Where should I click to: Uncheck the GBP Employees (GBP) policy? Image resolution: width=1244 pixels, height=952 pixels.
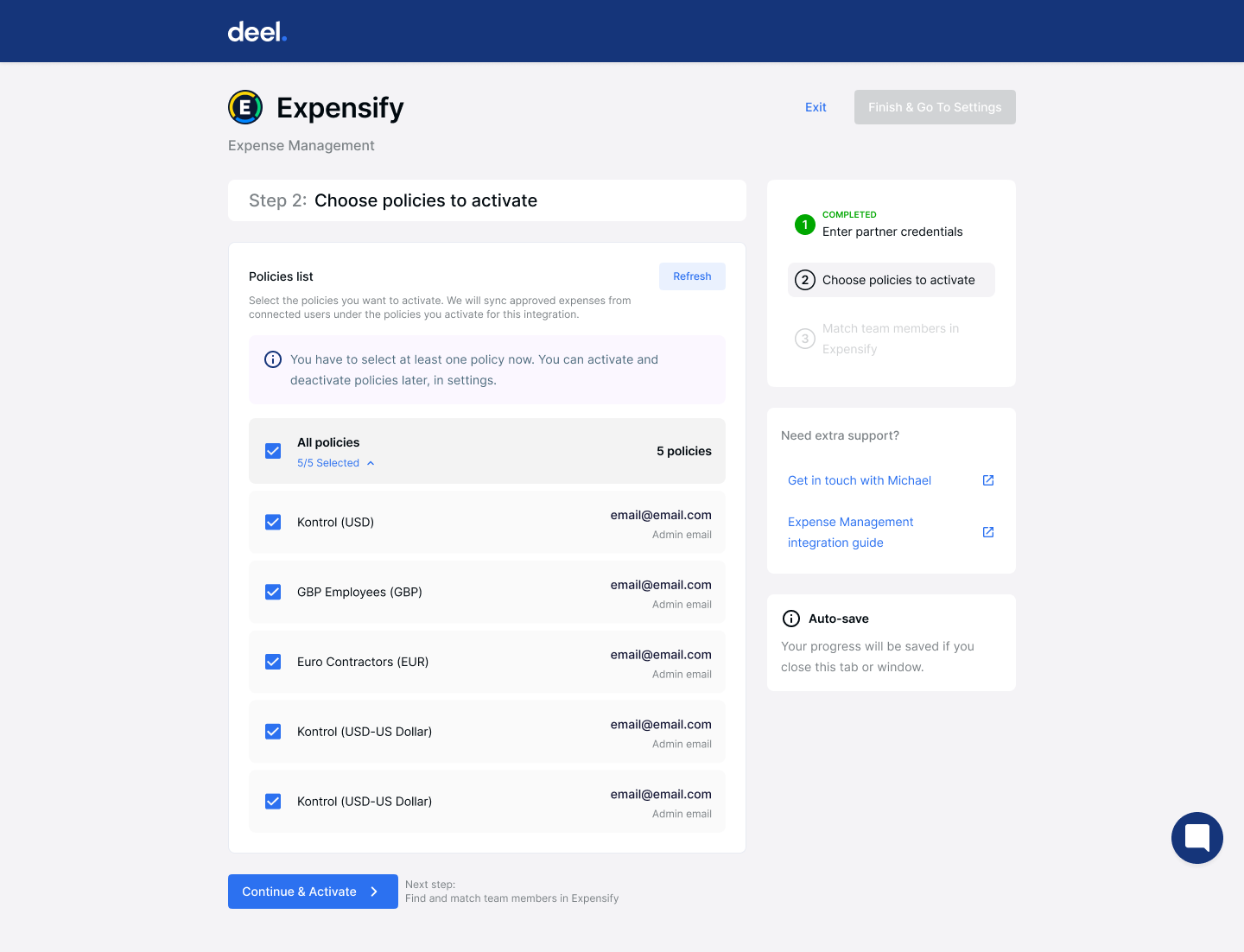point(273,592)
